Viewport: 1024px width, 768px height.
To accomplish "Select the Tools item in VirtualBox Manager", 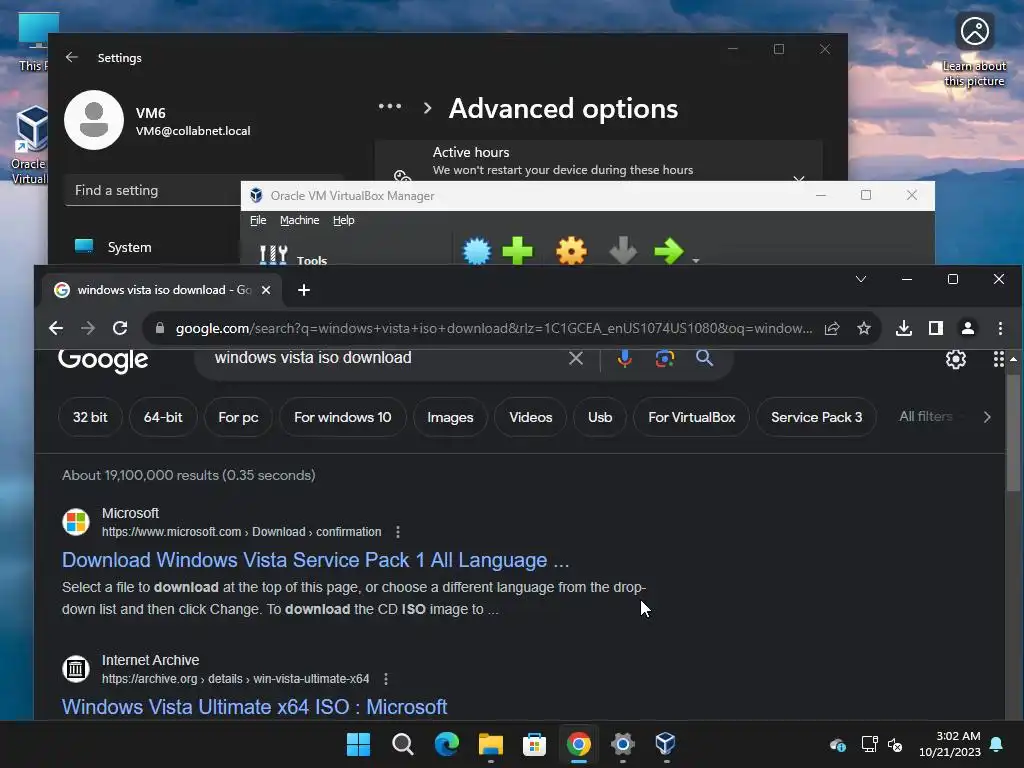I will tap(293, 256).
